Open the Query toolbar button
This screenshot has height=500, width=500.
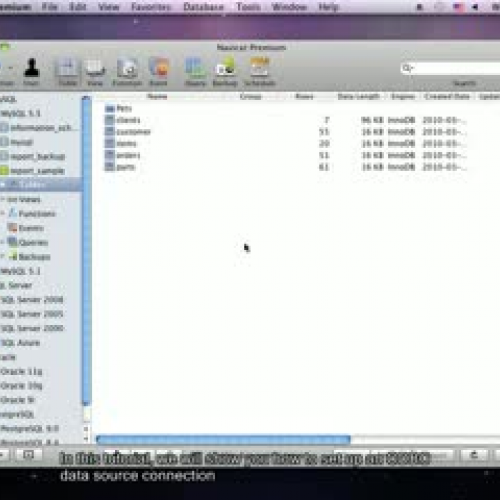(x=195, y=71)
